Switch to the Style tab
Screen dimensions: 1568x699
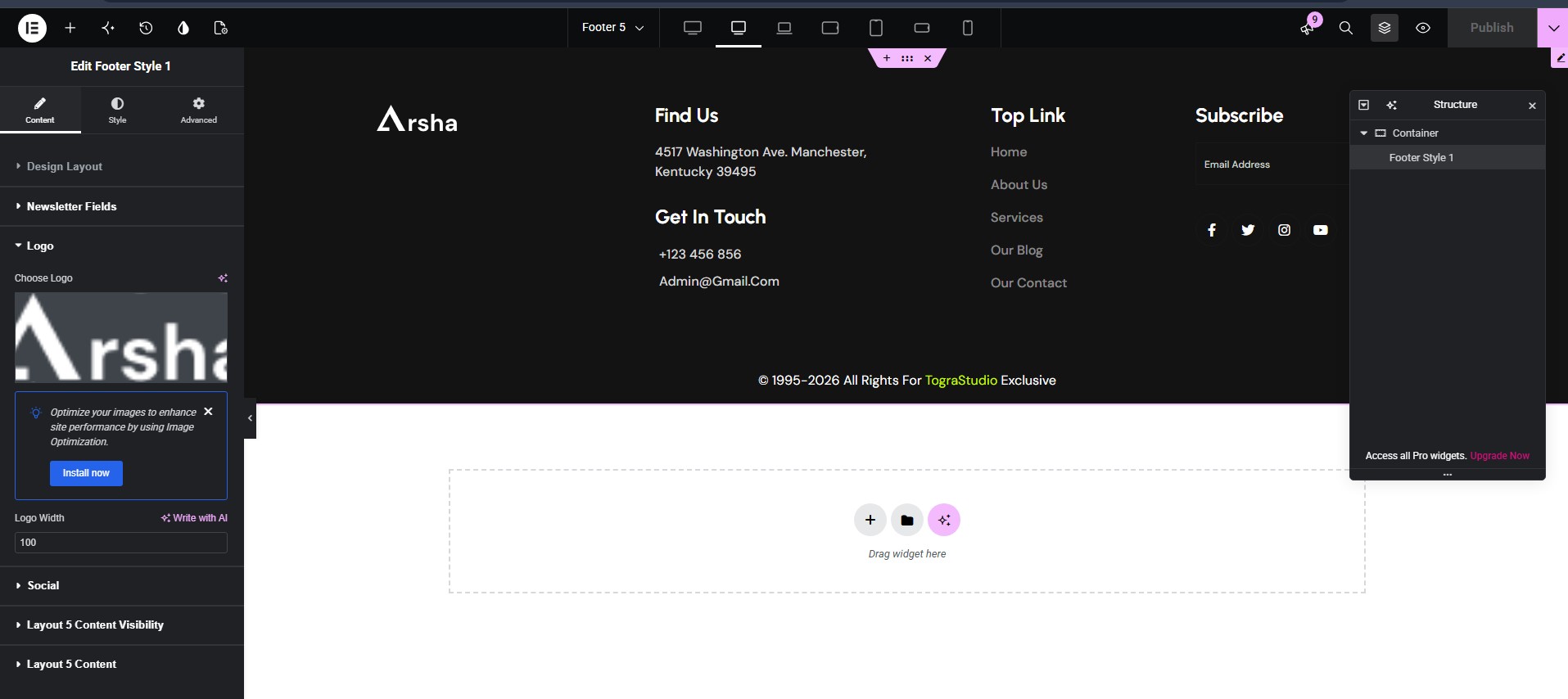[118, 110]
